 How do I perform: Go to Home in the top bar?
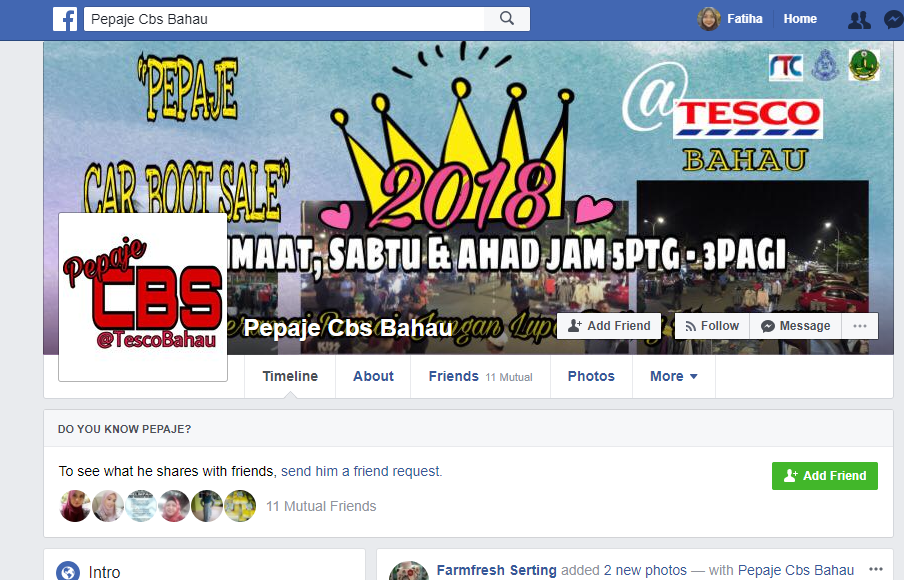(x=800, y=19)
